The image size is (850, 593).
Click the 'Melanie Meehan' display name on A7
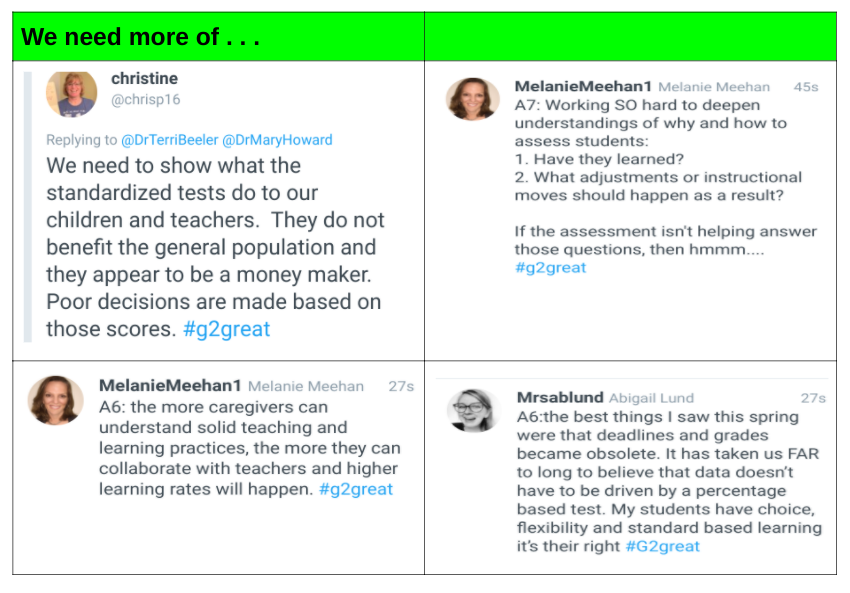pyautogui.click(x=714, y=87)
